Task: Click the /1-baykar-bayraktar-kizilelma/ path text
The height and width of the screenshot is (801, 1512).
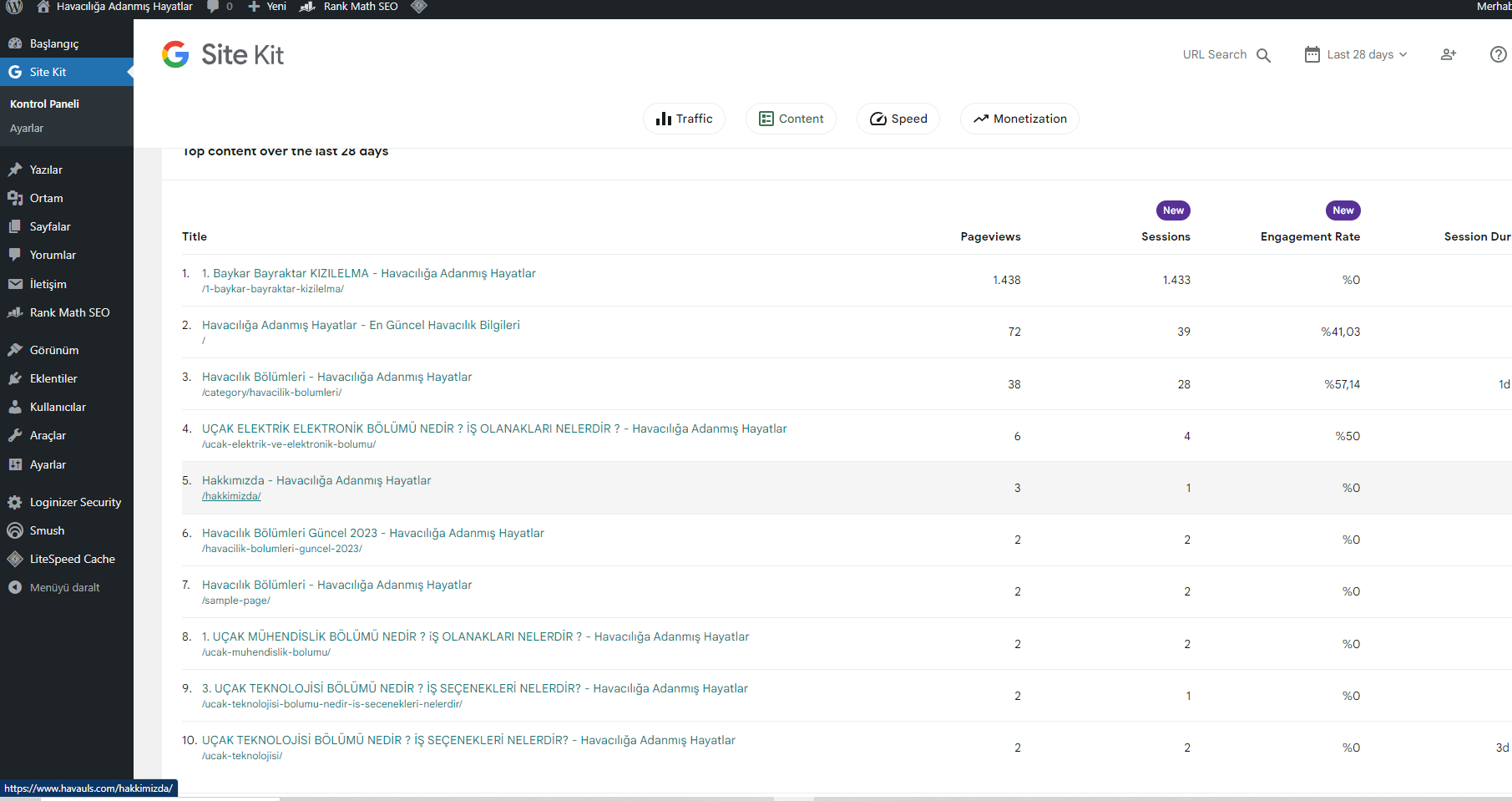Action: coord(273,289)
